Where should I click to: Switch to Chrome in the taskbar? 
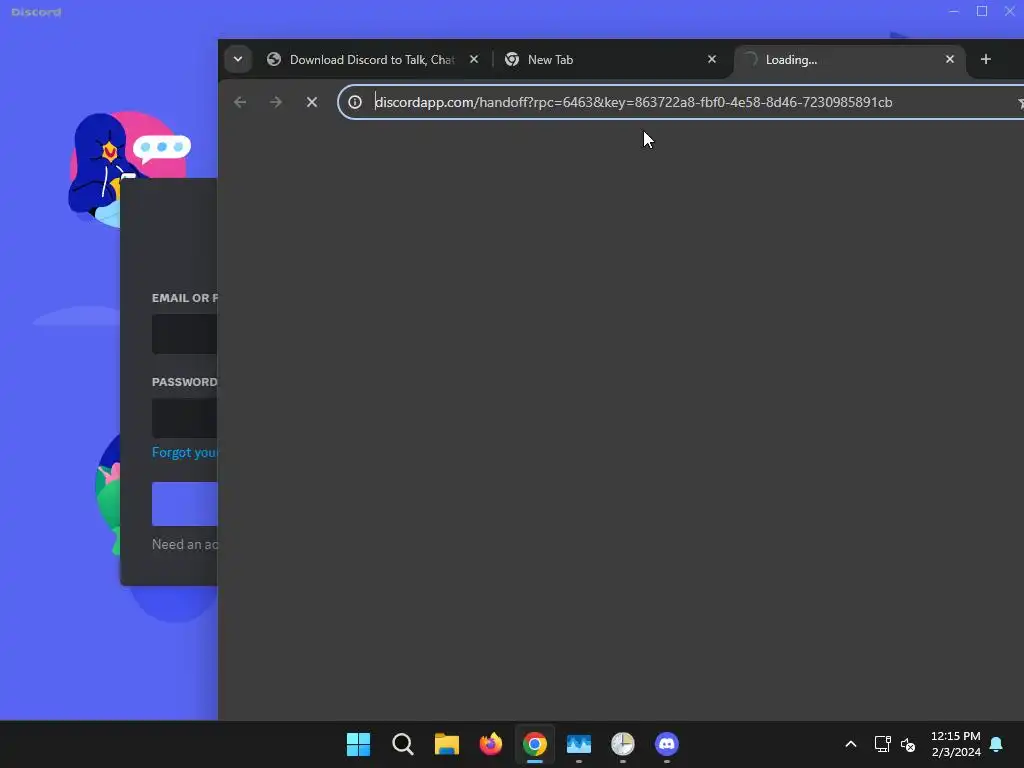[x=535, y=744]
